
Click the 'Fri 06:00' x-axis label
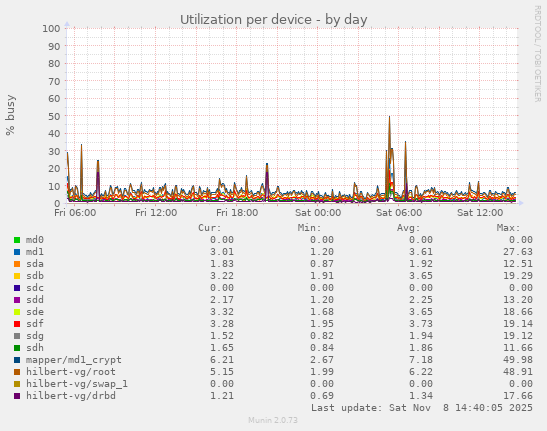click(x=75, y=213)
